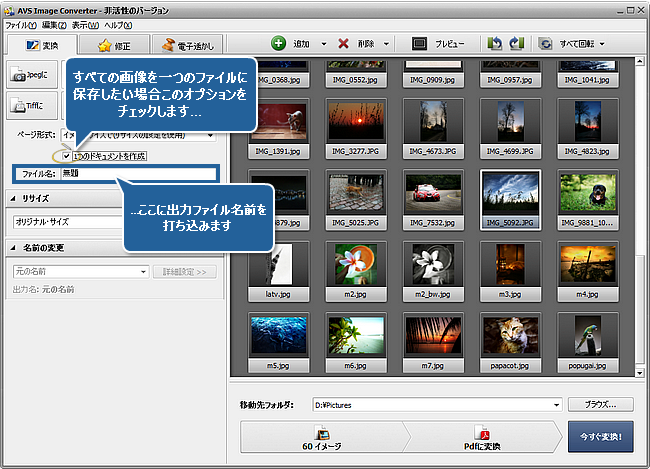Open the 追加 dropdown arrow
The height and width of the screenshot is (469, 650).
(324, 45)
